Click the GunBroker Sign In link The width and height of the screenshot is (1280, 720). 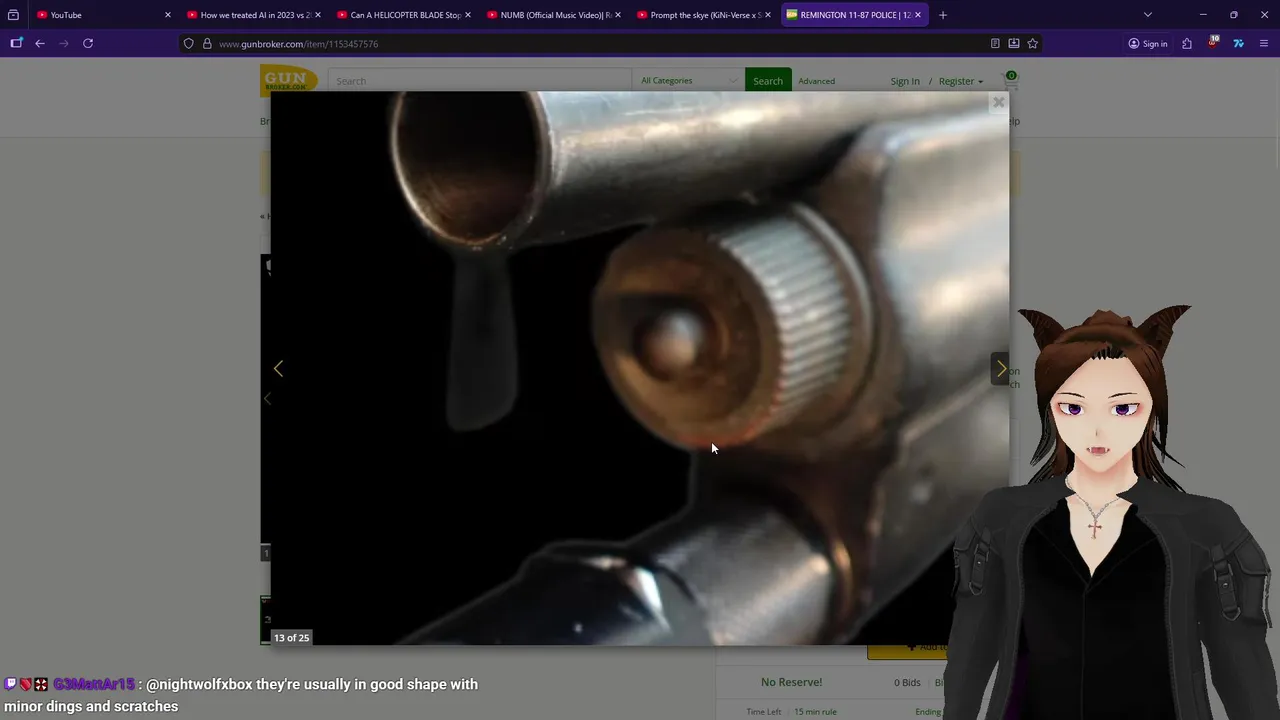click(x=905, y=81)
